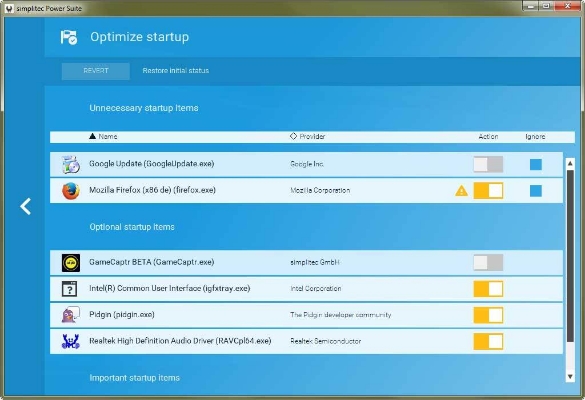
Task: Sort list by Name column header
Action: (103, 137)
